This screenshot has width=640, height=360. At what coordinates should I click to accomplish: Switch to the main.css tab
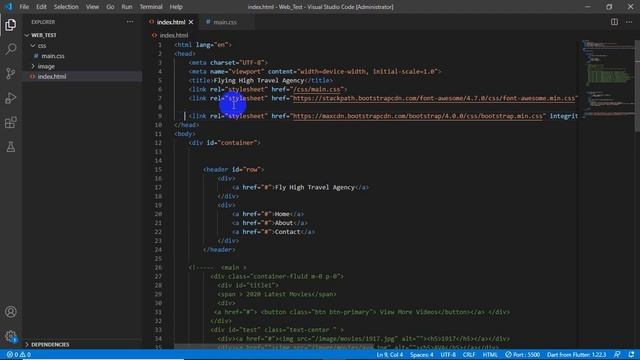(225, 22)
